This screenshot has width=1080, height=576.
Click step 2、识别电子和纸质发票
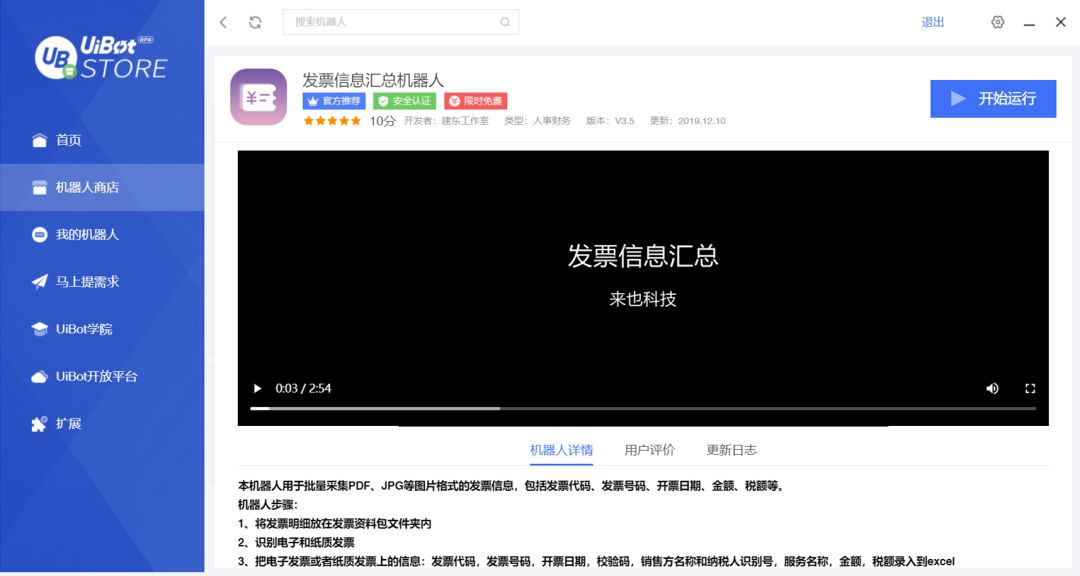(296, 542)
